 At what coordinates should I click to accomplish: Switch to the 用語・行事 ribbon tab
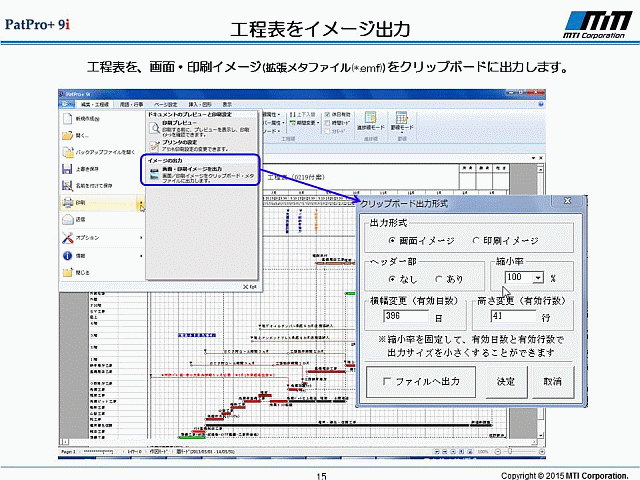click(131, 104)
